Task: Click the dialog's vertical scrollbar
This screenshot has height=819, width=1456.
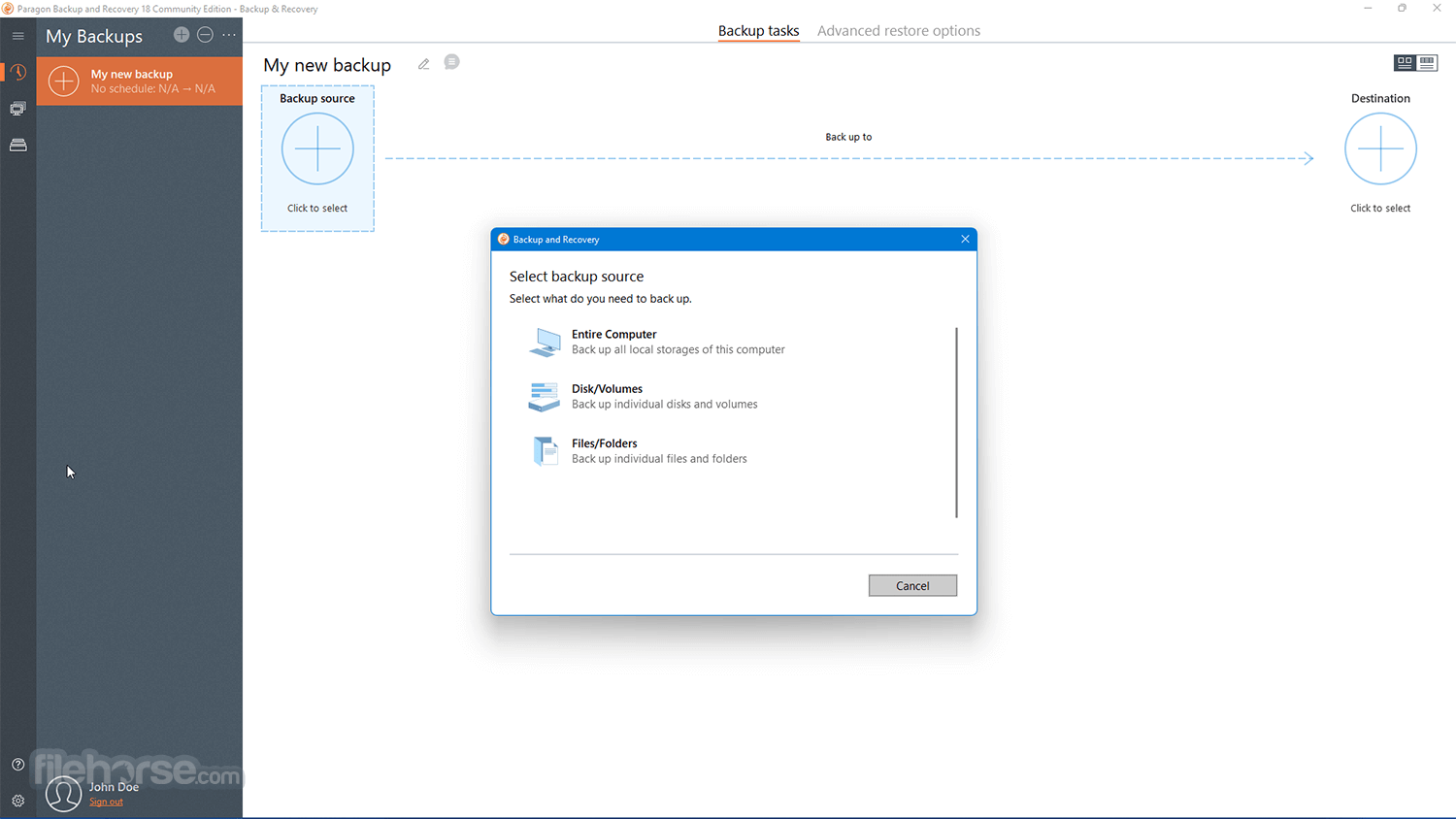Action: (x=956, y=422)
